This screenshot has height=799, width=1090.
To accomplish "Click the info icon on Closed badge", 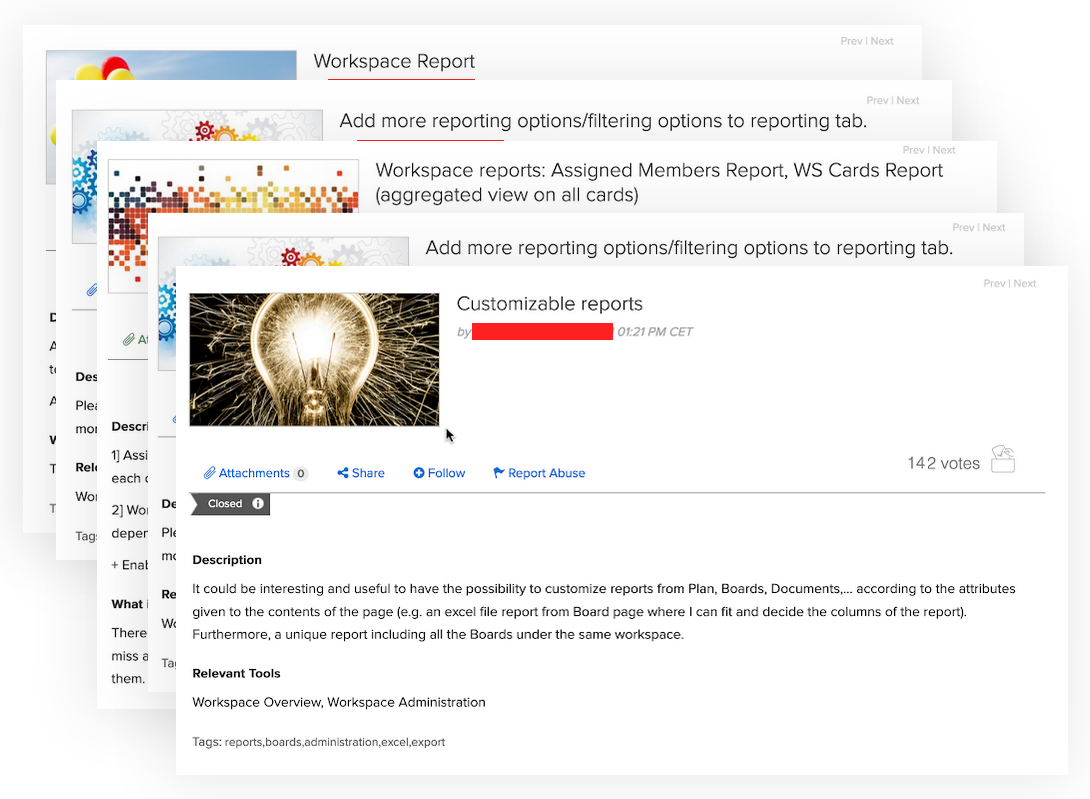I will (258, 504).
